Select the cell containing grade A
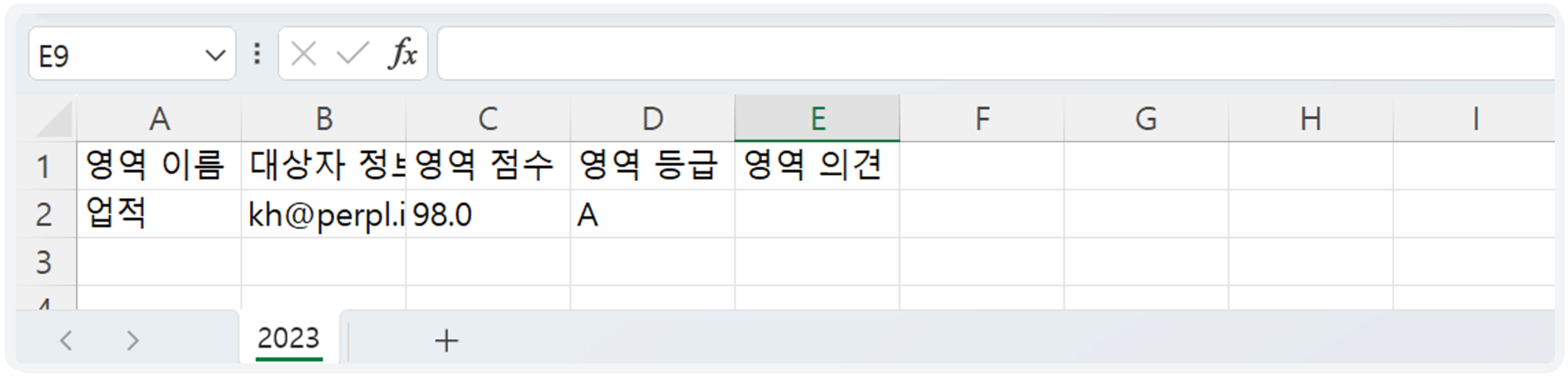 click(x=652, y=215)
